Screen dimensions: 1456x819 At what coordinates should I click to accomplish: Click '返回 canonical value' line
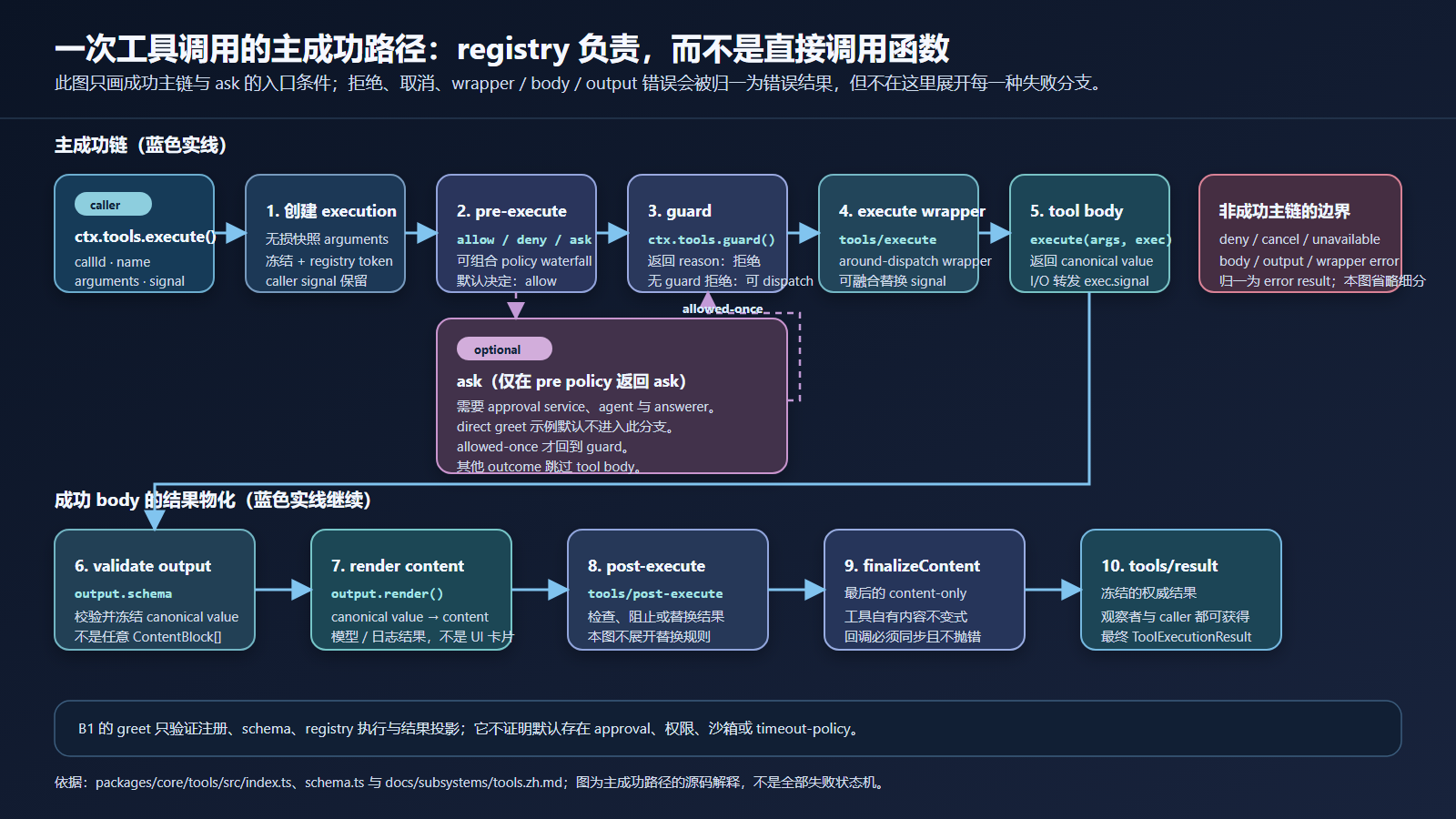(1092, 261)
